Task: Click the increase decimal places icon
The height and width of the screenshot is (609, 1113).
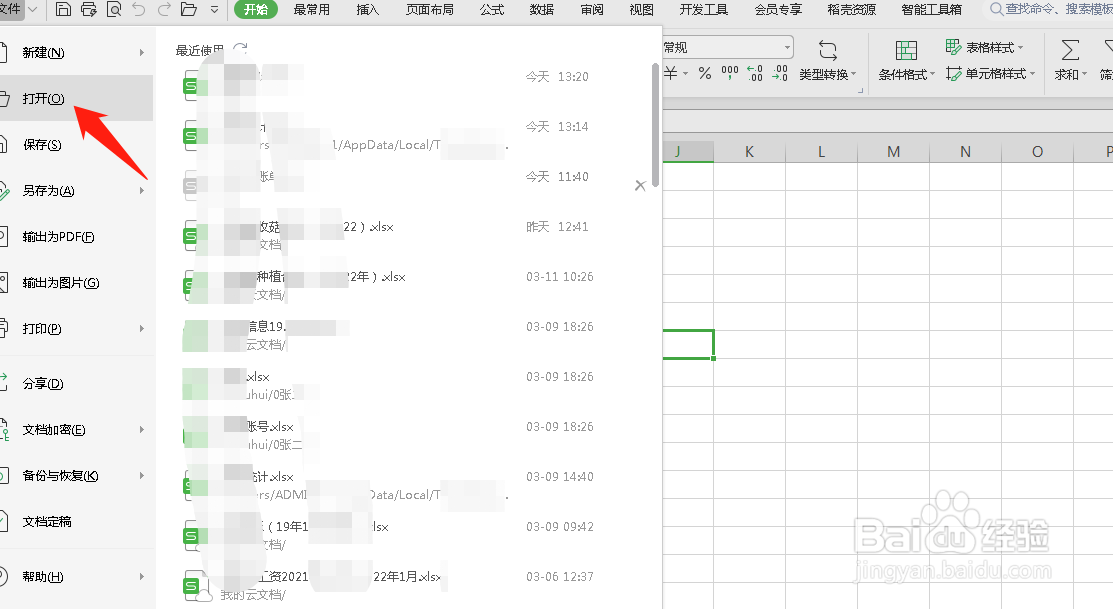Action: (754, 73)
